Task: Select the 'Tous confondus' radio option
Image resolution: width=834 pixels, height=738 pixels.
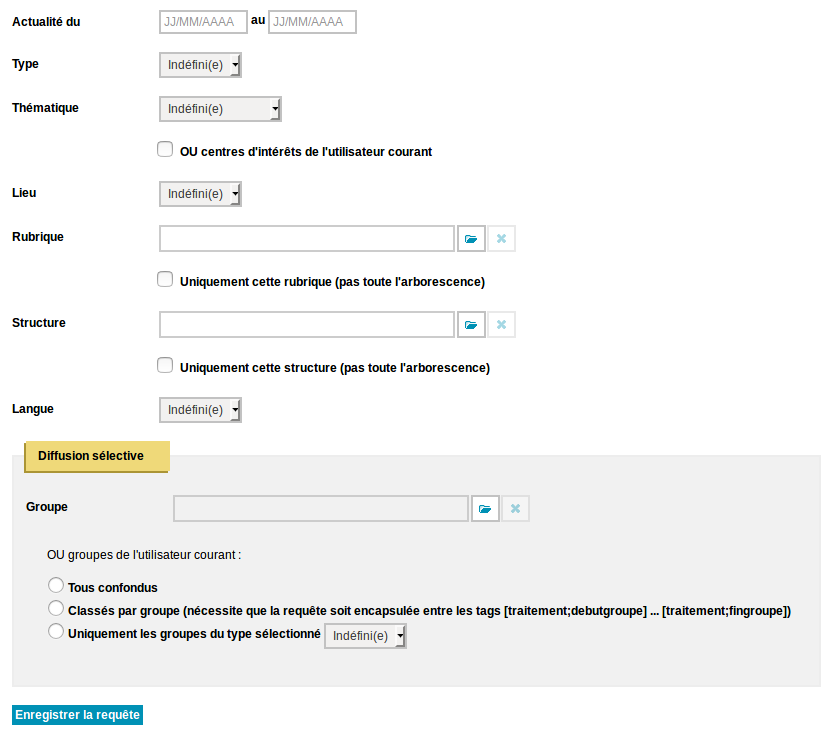Action: [x=56, y=585]
